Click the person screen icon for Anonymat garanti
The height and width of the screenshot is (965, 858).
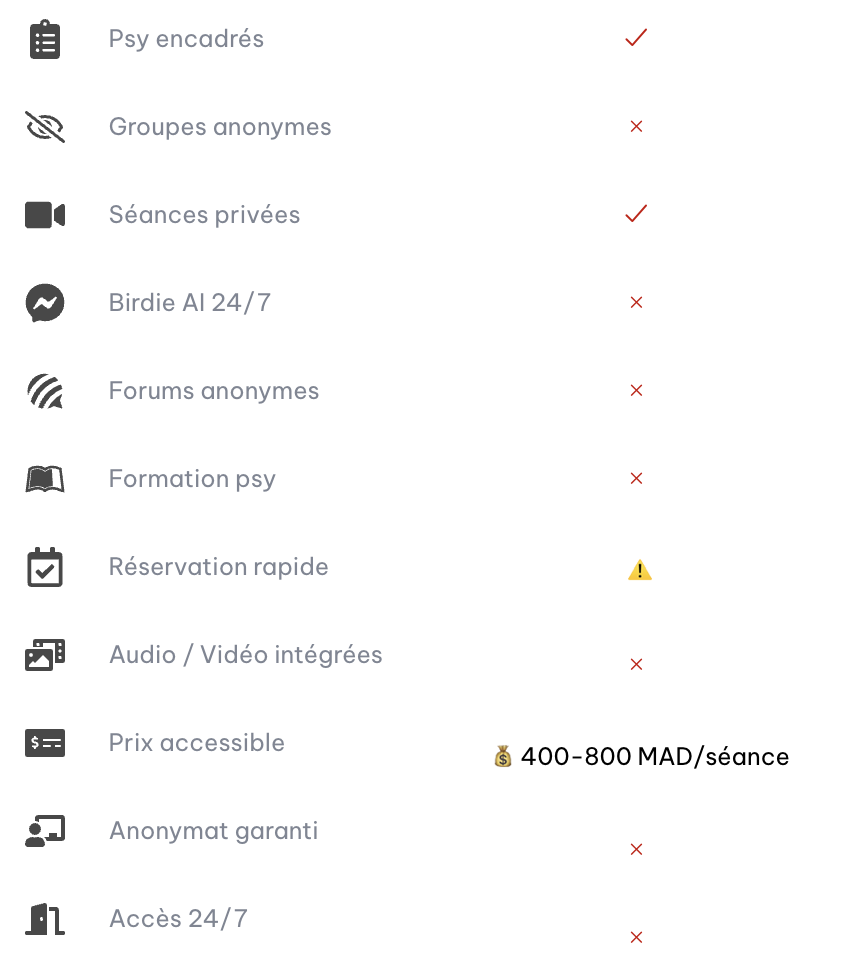[45, 831]
